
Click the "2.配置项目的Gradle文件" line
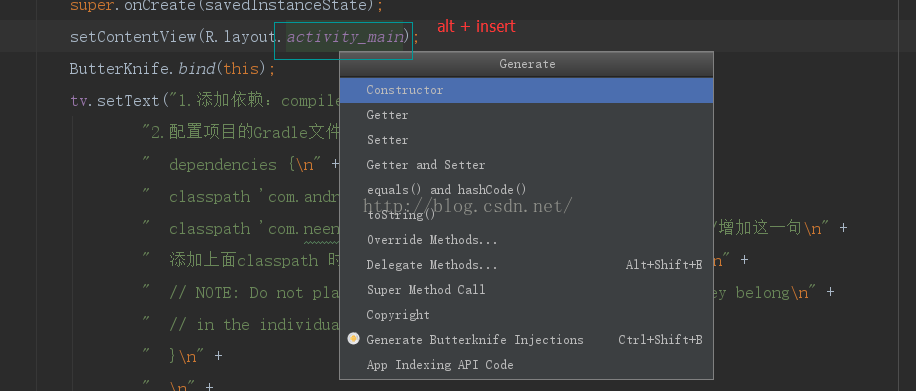pos(241,133)
